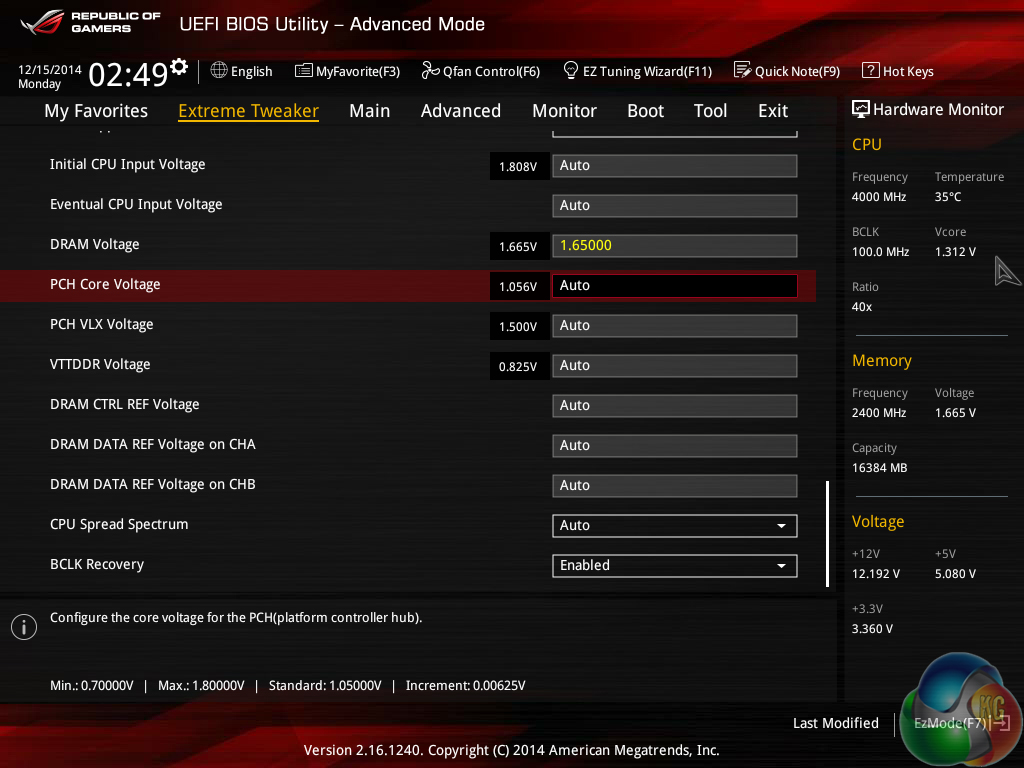
Task: Click the Initial CPU Input Voltage field
Action: [675, 166]
